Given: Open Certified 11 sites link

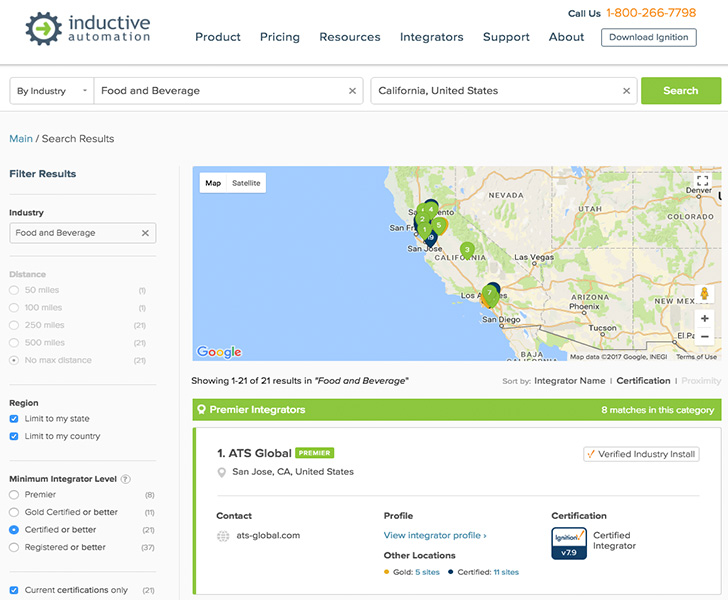Looking at the screenshot, I should pos(506,572).
